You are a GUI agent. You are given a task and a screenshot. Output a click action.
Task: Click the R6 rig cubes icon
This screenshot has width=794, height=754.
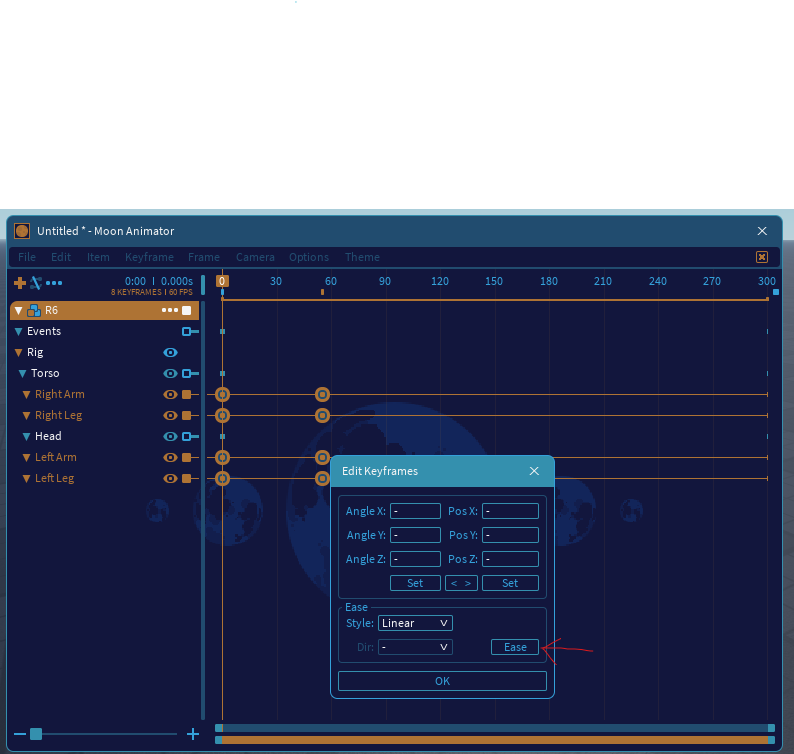(x=34, y=310)
